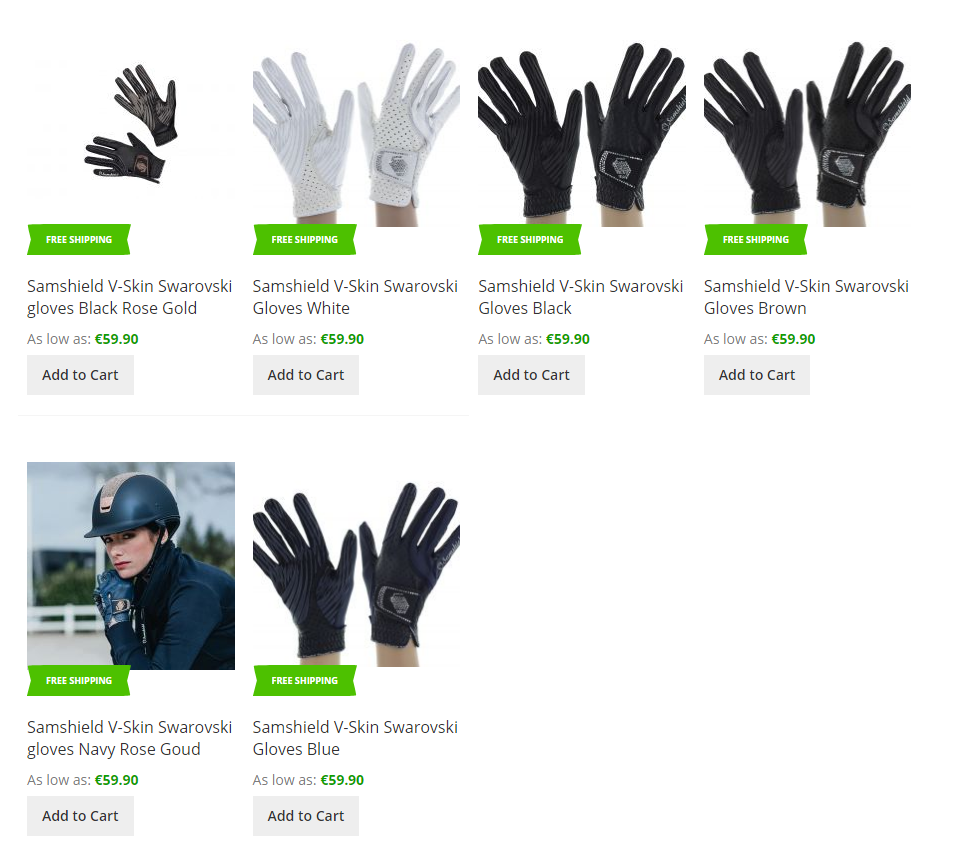Add Navy Rose Goud gloves to cart
Viewport: 955px width, 844px height.
pyautogui.click(x=80, y=816)
